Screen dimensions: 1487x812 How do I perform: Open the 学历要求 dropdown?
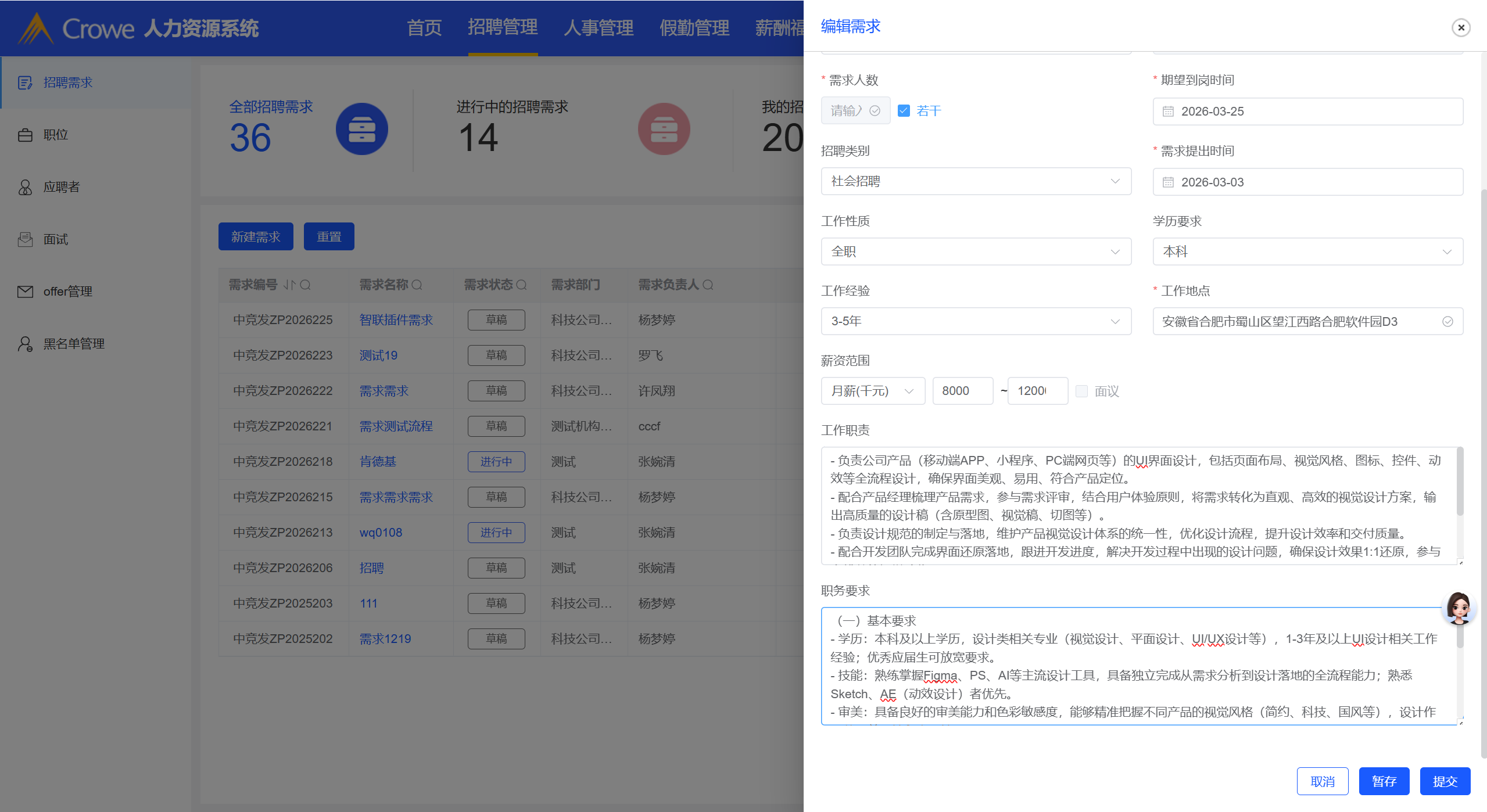click(x=1307, y=251)
